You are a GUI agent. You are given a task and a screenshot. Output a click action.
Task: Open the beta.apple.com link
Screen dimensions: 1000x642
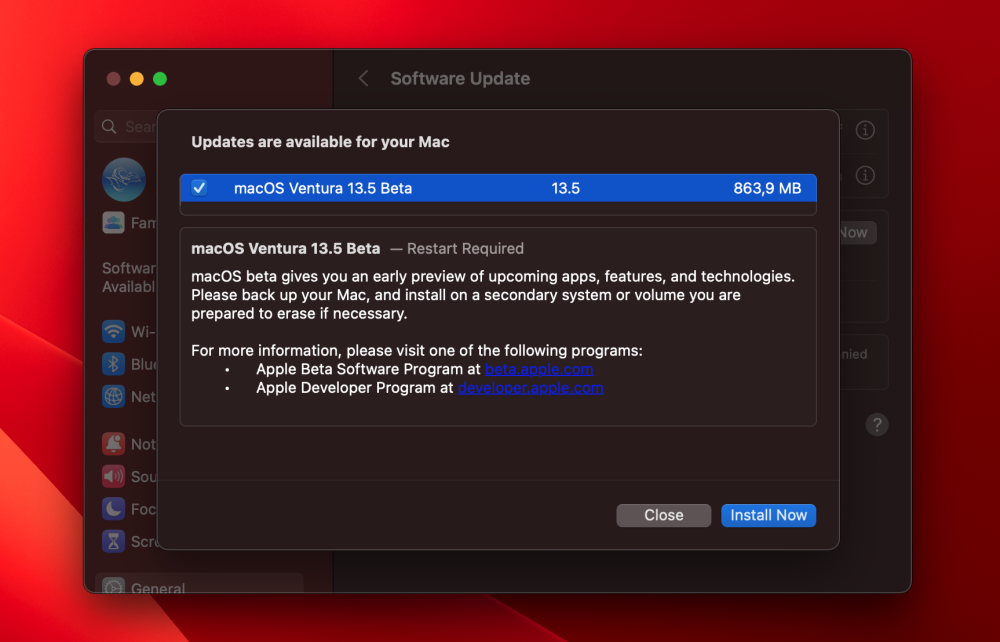tap(539, 369)
